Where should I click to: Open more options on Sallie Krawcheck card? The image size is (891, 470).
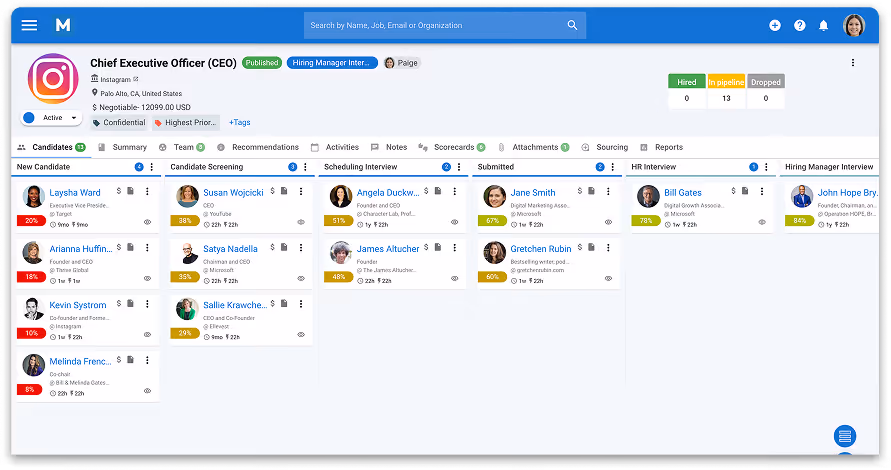[x=301, y=304]
